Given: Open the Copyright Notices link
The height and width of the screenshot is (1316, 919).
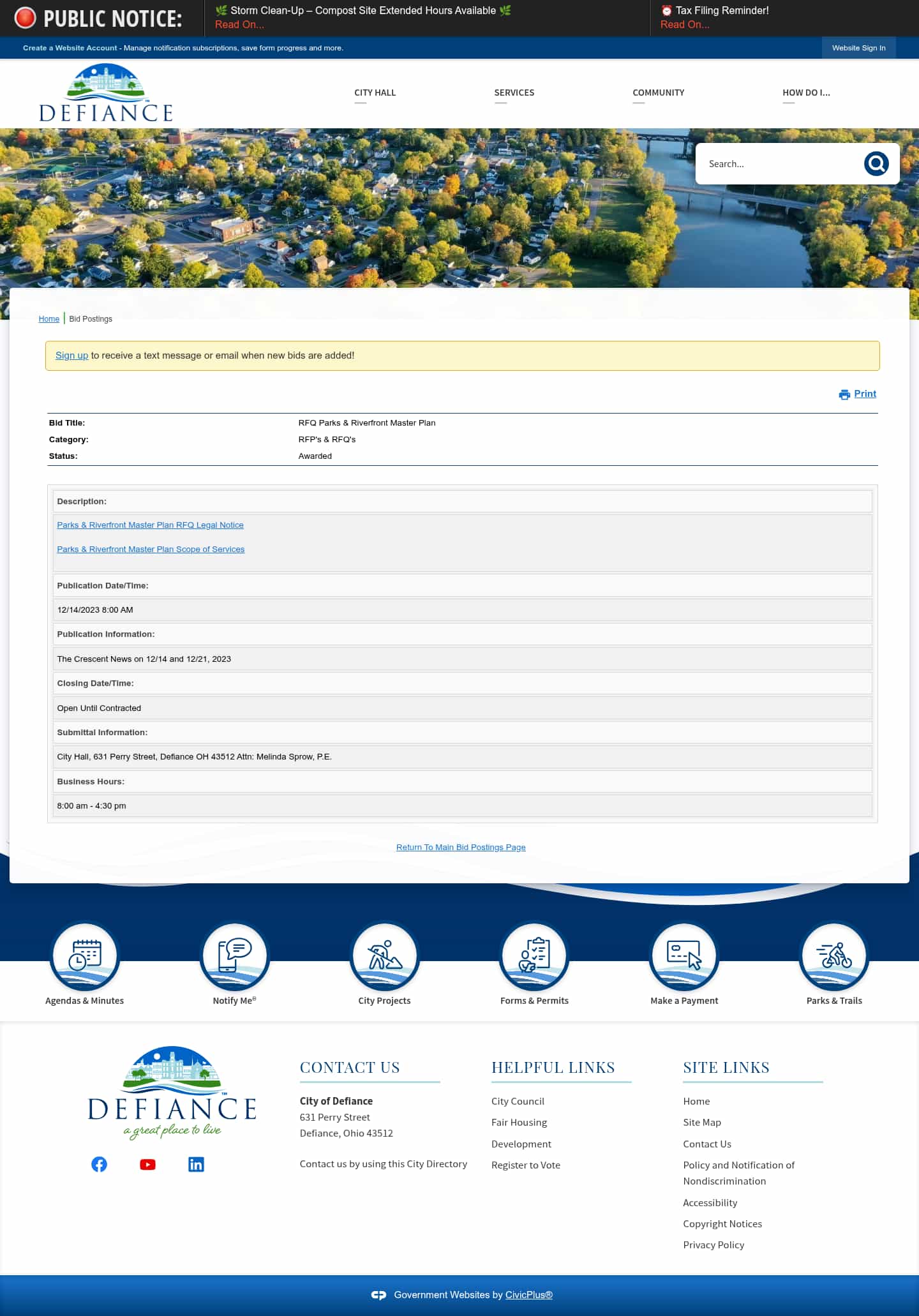Looking at the screenshot, I should click(x=722, y=1224).
